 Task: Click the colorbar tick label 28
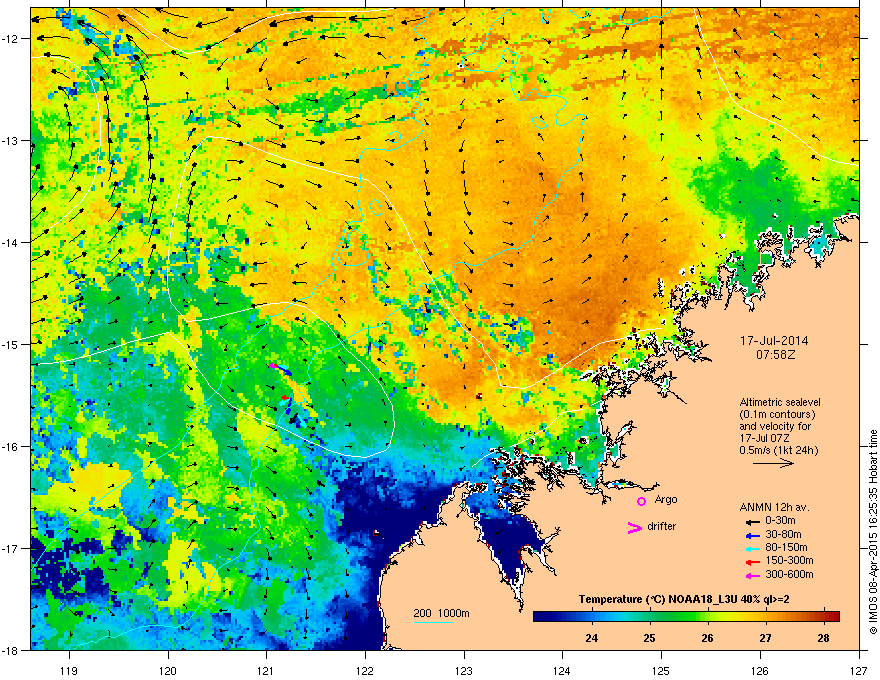(x=823, y=638)
